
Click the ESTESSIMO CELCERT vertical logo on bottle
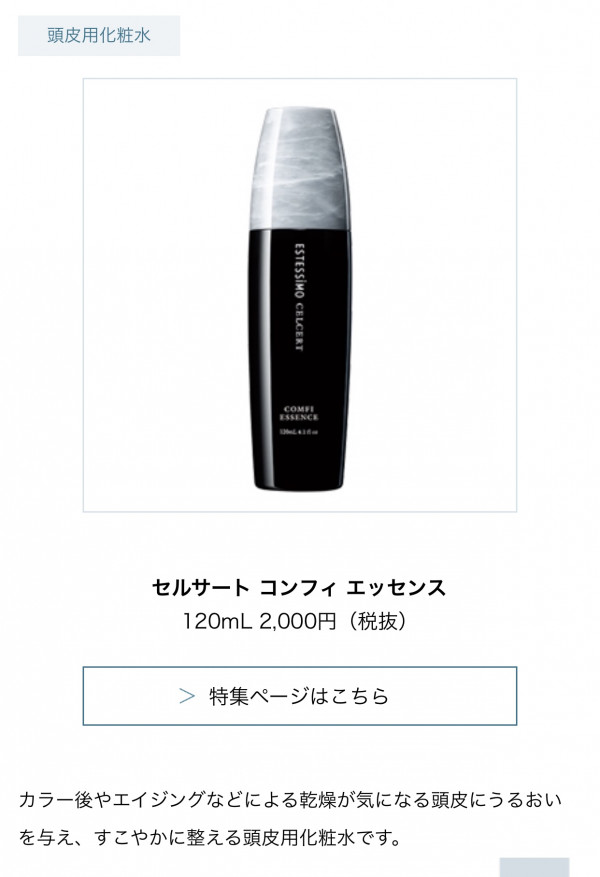[x=300, y=296]
